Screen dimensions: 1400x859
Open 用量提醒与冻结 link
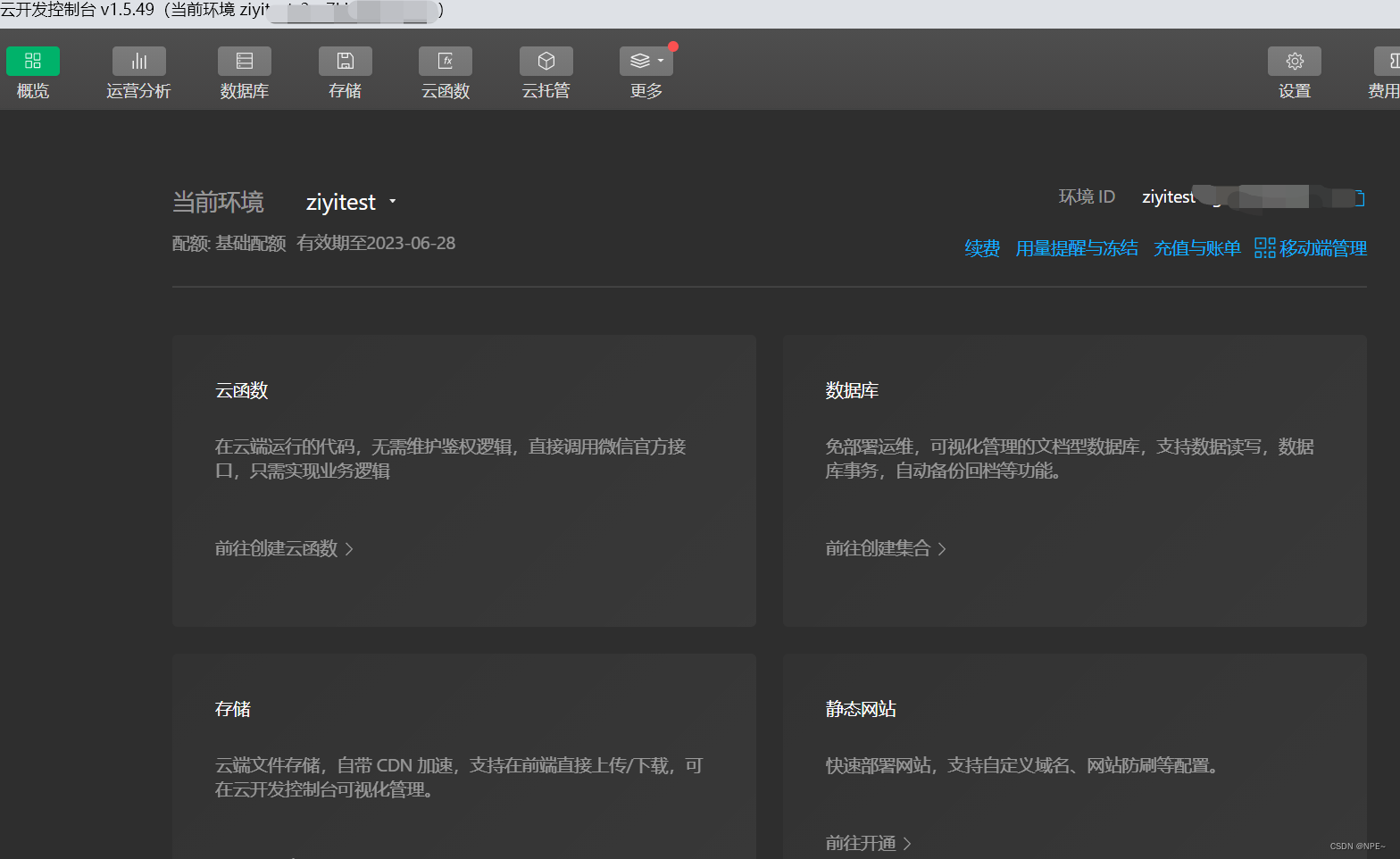(x=1077, y=248)
